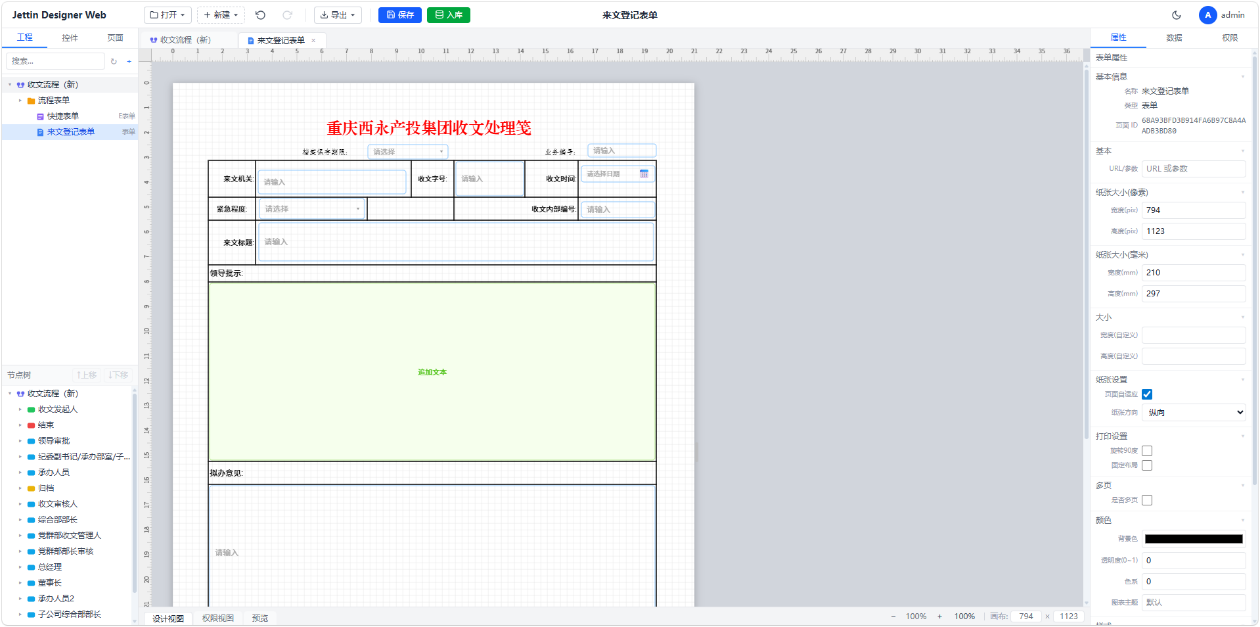
Task: Click the 高度(mm) 297 input field
Action: click(1194, 294)
